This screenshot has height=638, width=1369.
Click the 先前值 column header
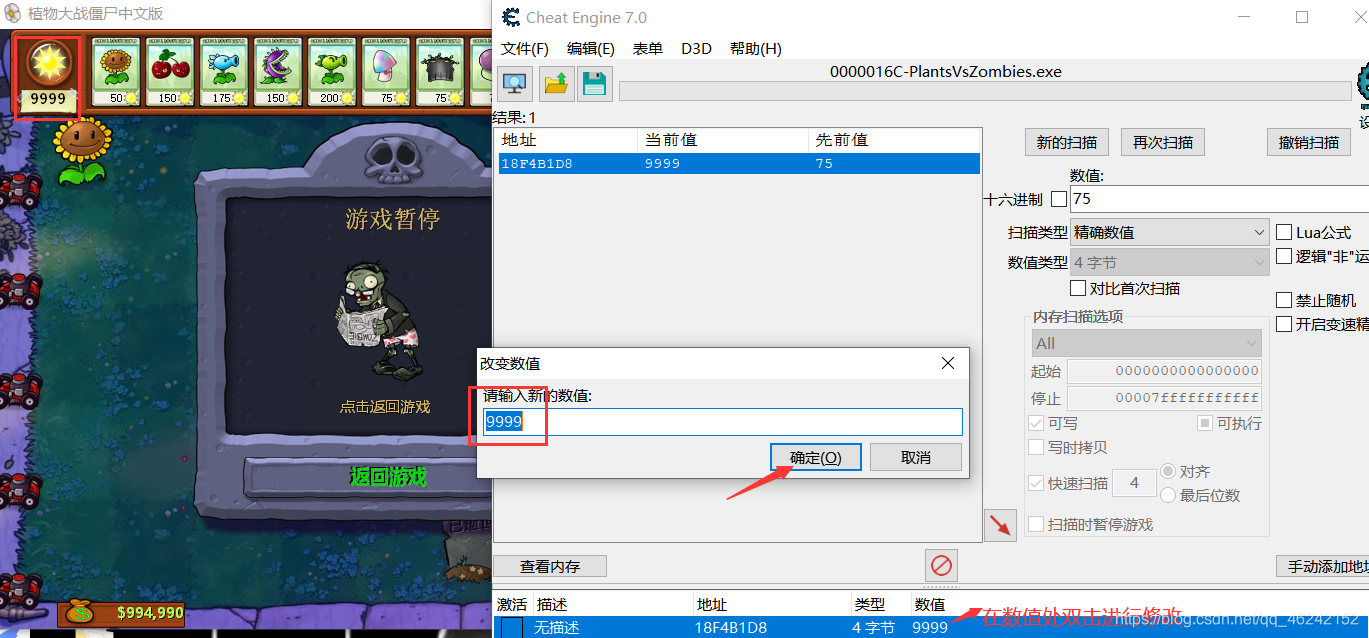point(893,140)
